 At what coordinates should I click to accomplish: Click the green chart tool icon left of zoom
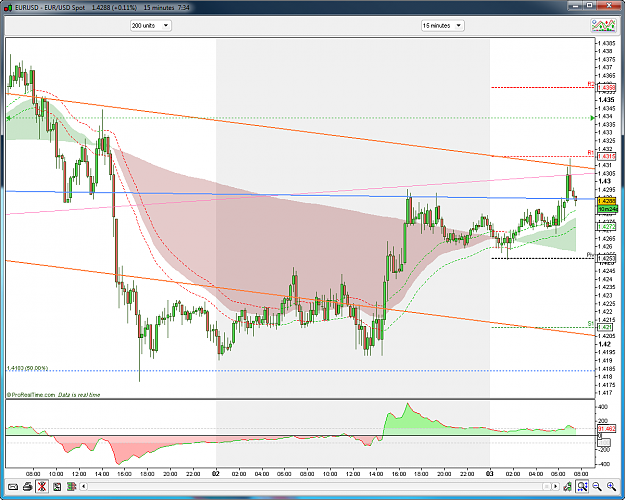point(568,486)
